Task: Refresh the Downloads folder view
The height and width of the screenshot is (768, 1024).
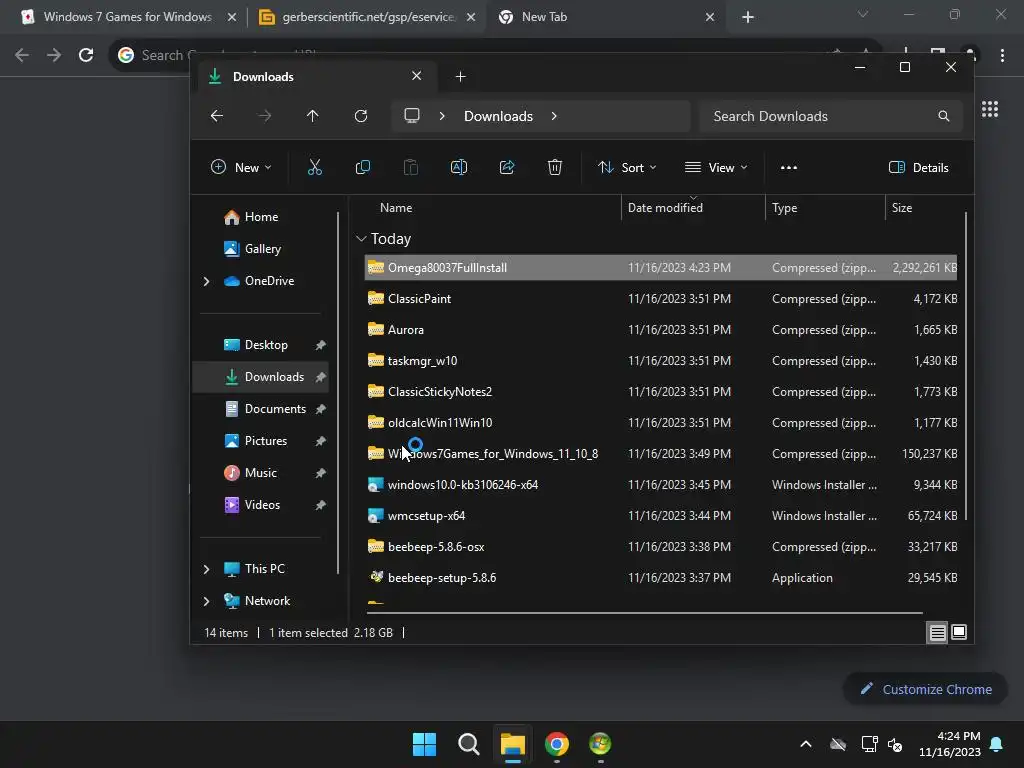Action: pyautogui.click(x=360, y=116)
